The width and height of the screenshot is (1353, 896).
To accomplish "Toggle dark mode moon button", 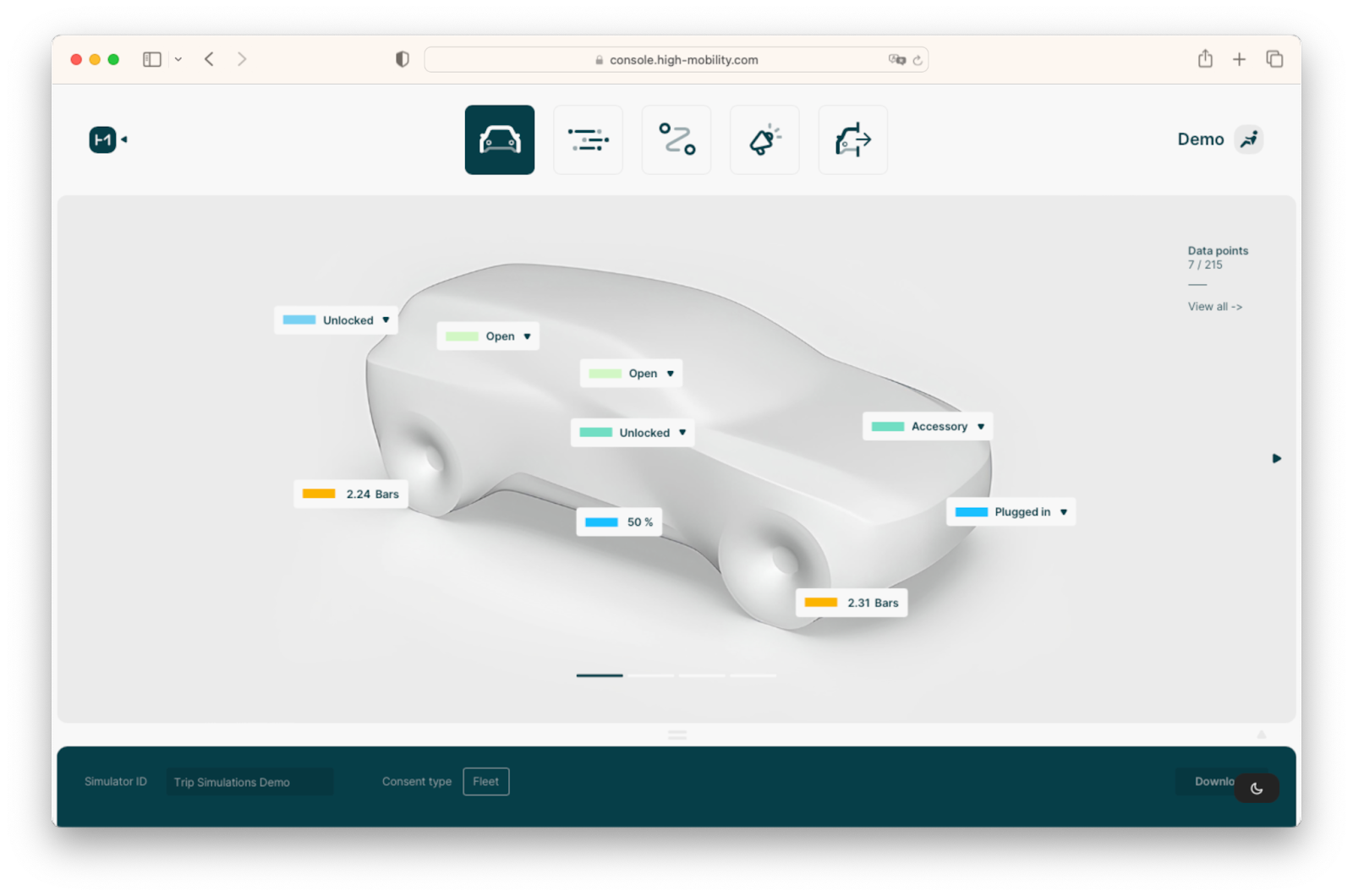I will (1256, 788).
